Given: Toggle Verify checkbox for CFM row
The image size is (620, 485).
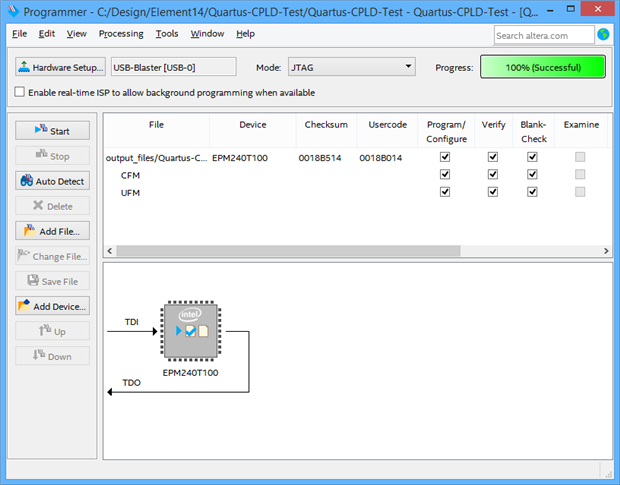Looking at the screenshot, I should 493,174.
